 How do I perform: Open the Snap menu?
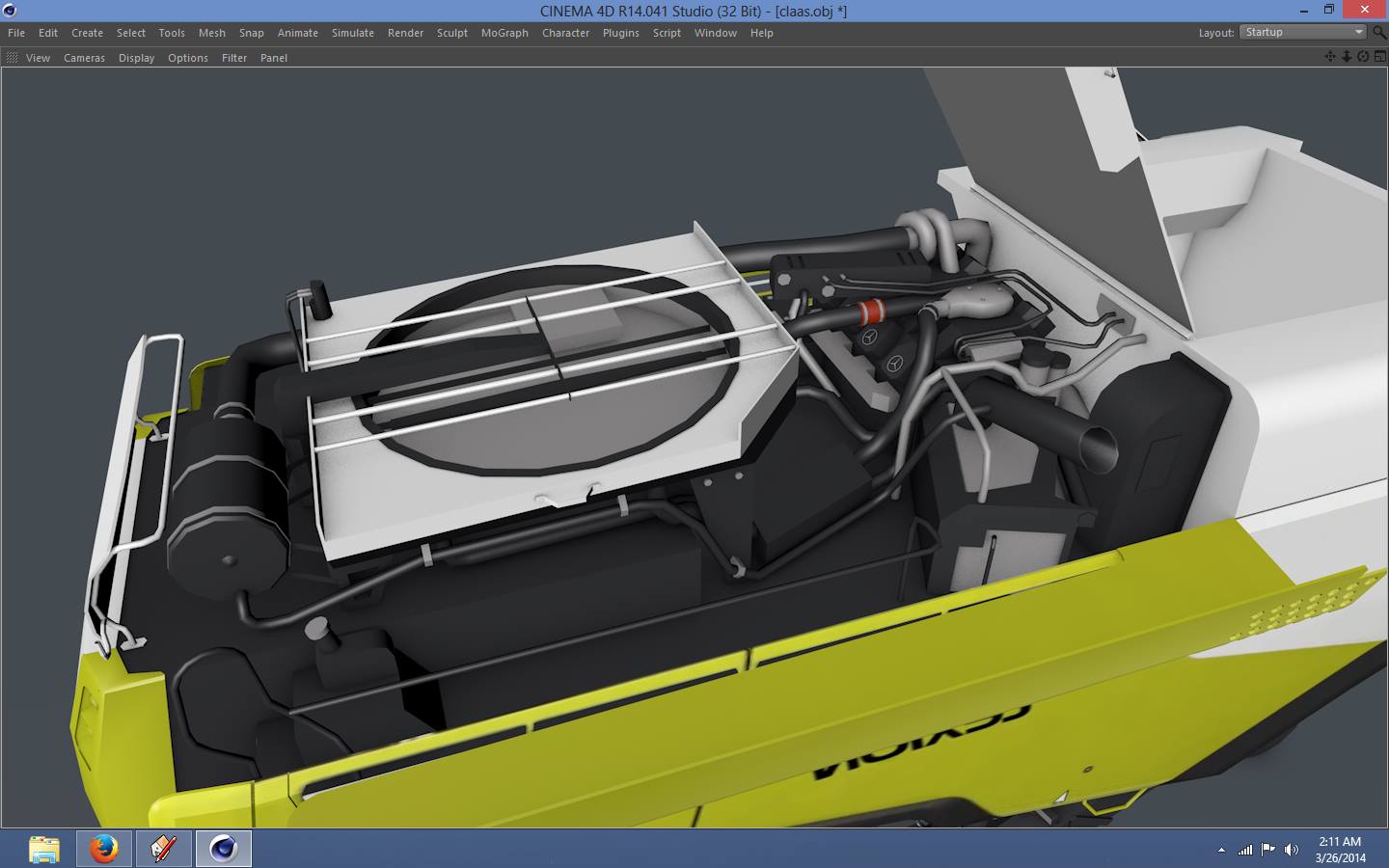pos(252,33)
